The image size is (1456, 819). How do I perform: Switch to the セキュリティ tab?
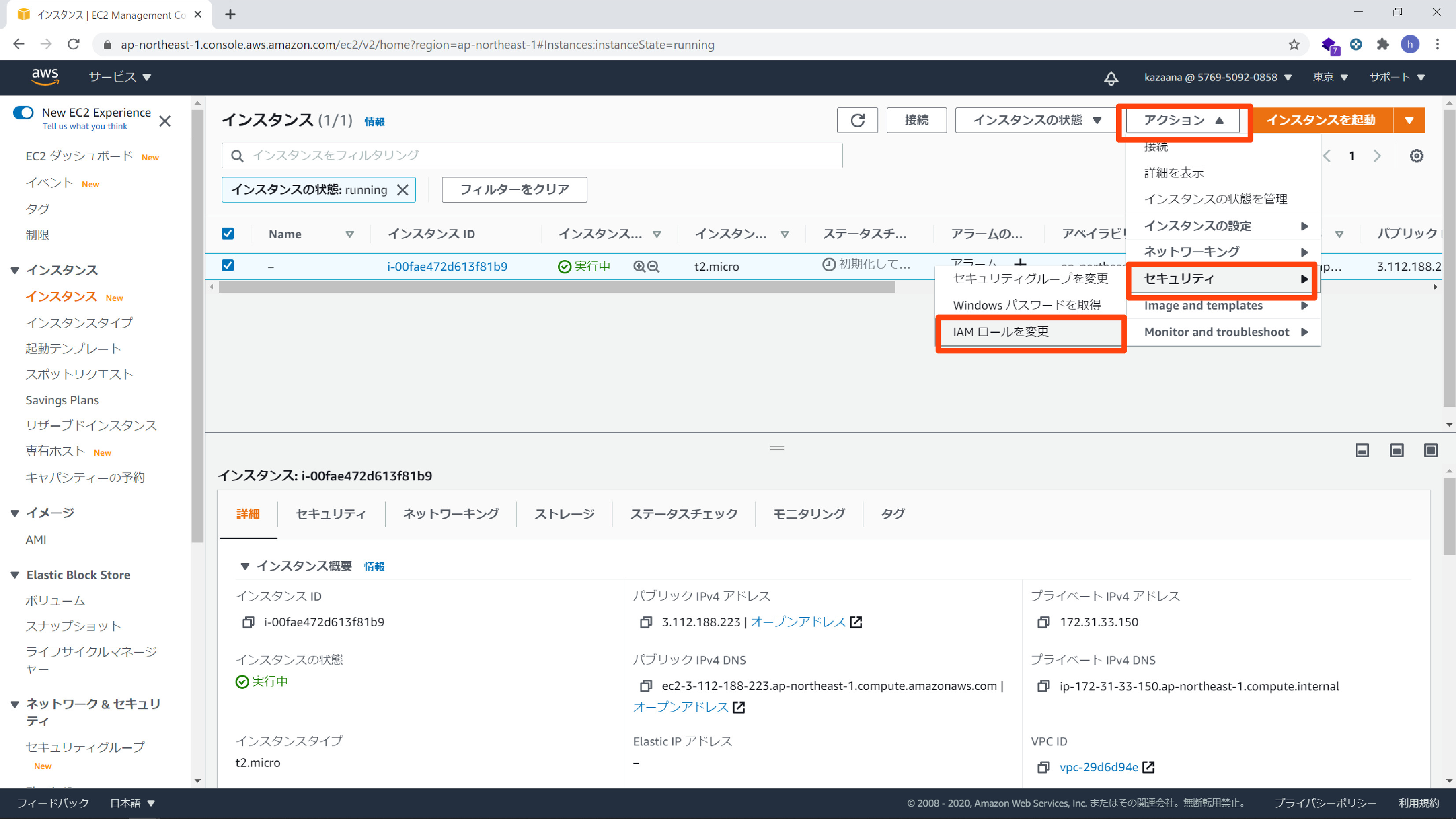coord(331,513)
